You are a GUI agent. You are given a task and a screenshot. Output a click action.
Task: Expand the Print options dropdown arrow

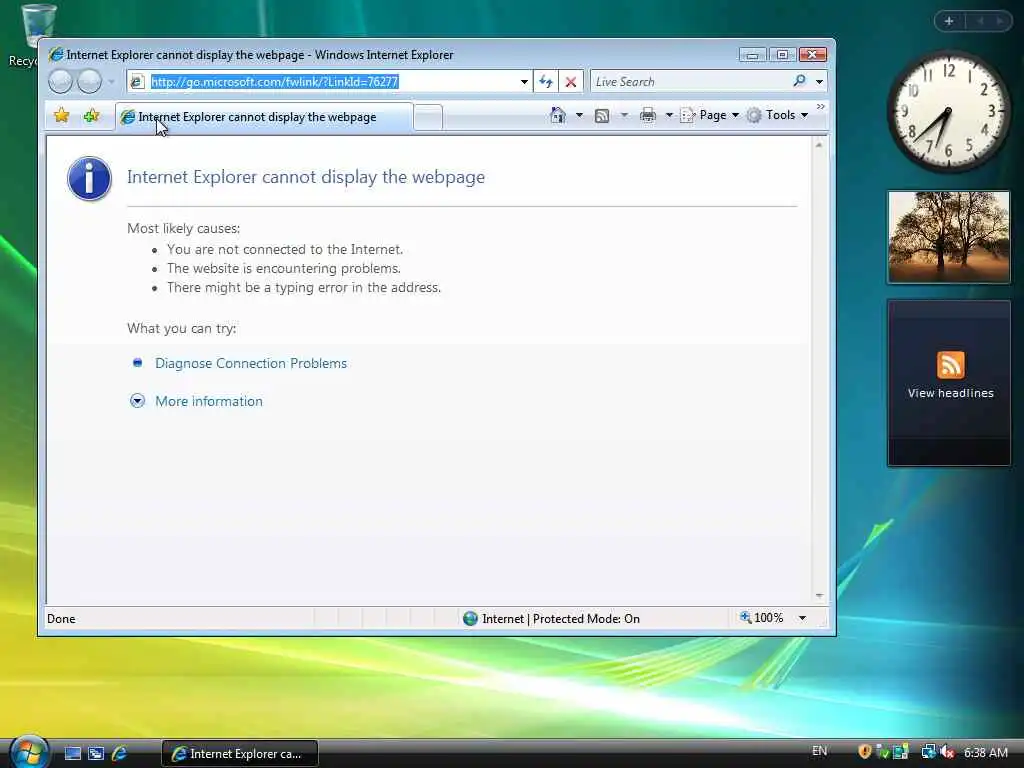tap(669, 116)
